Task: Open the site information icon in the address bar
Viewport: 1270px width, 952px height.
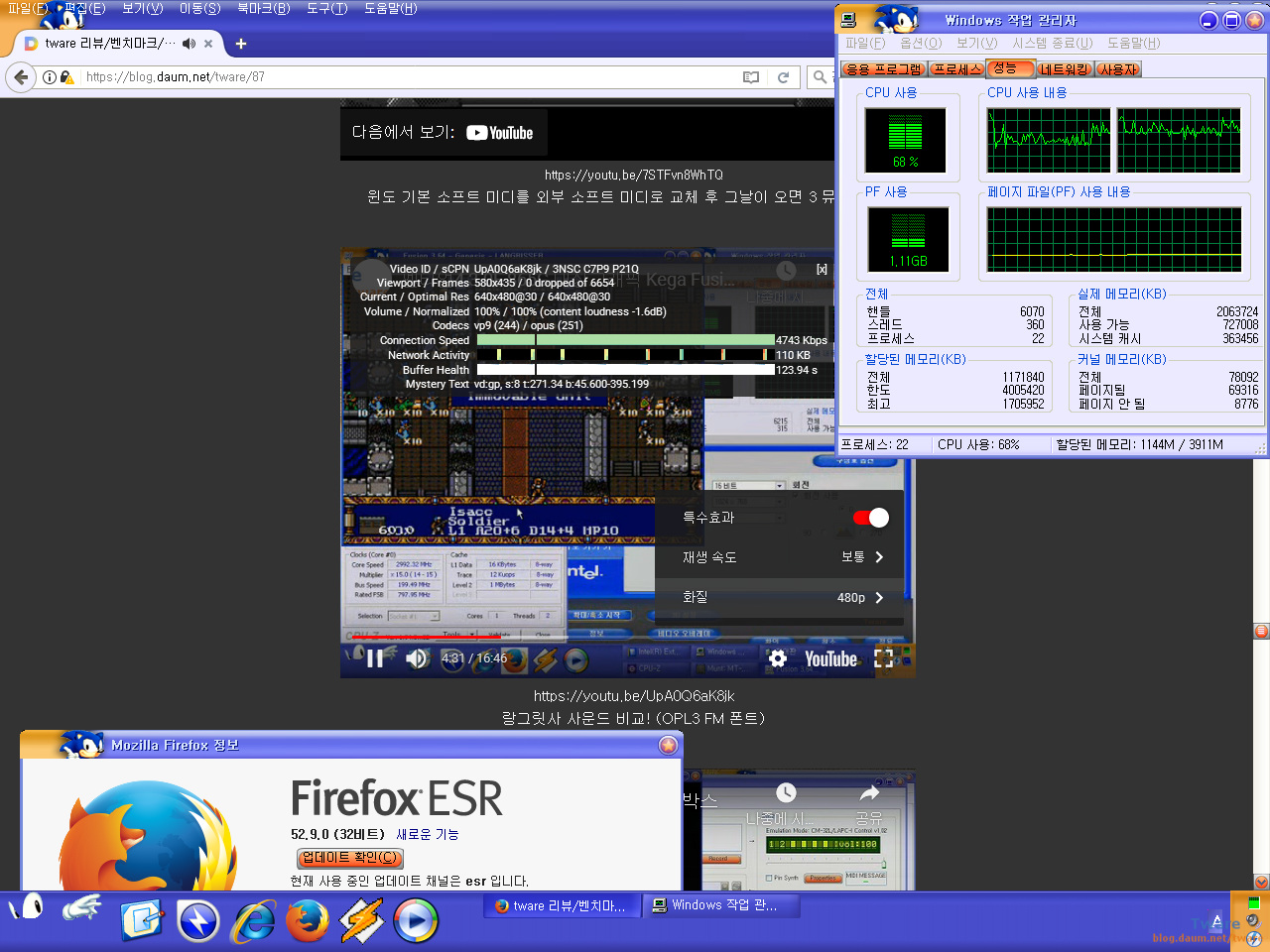Action: [x=50, y=77]
